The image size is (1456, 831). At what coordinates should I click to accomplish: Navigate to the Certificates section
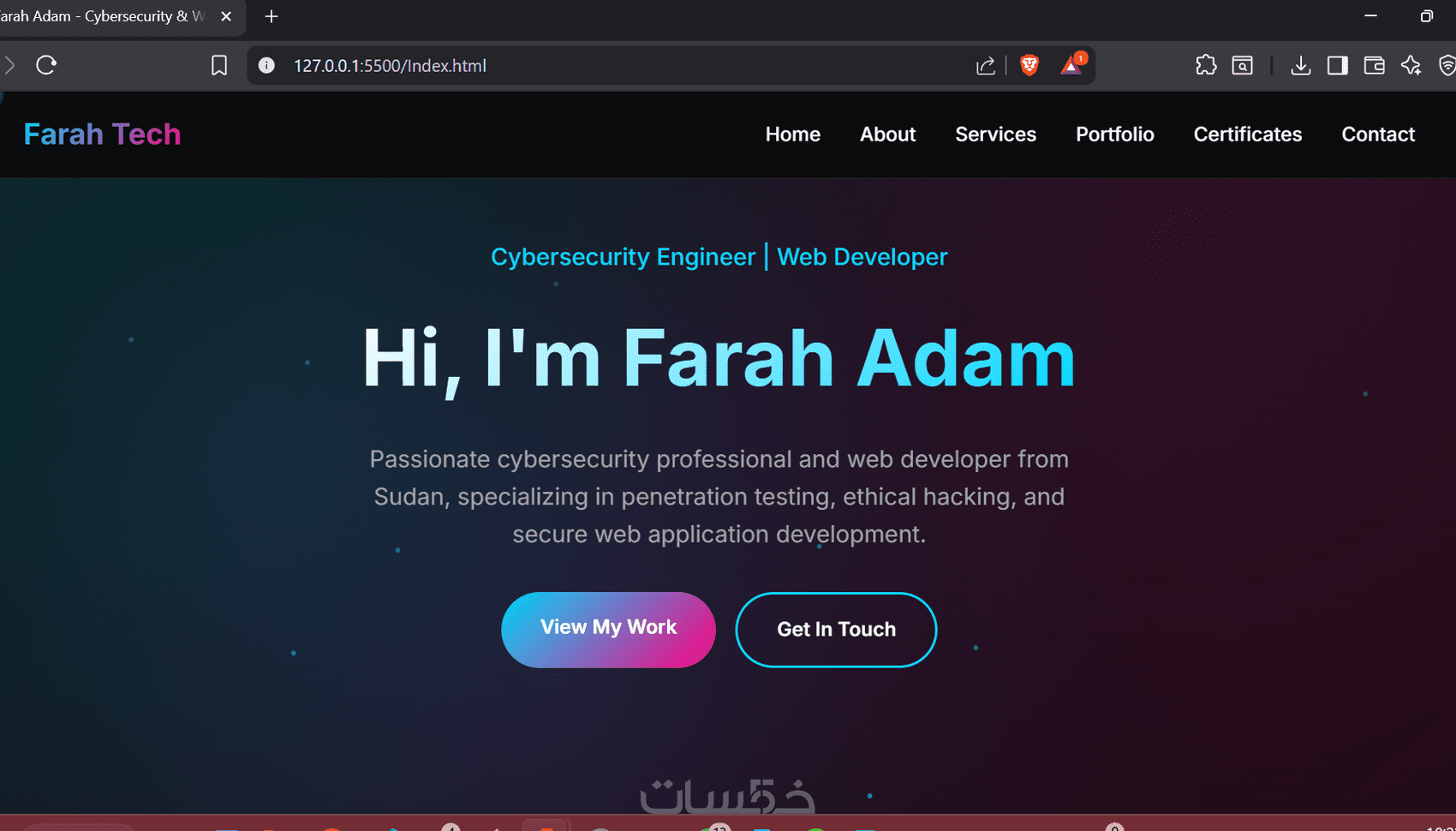[1248, 135]
